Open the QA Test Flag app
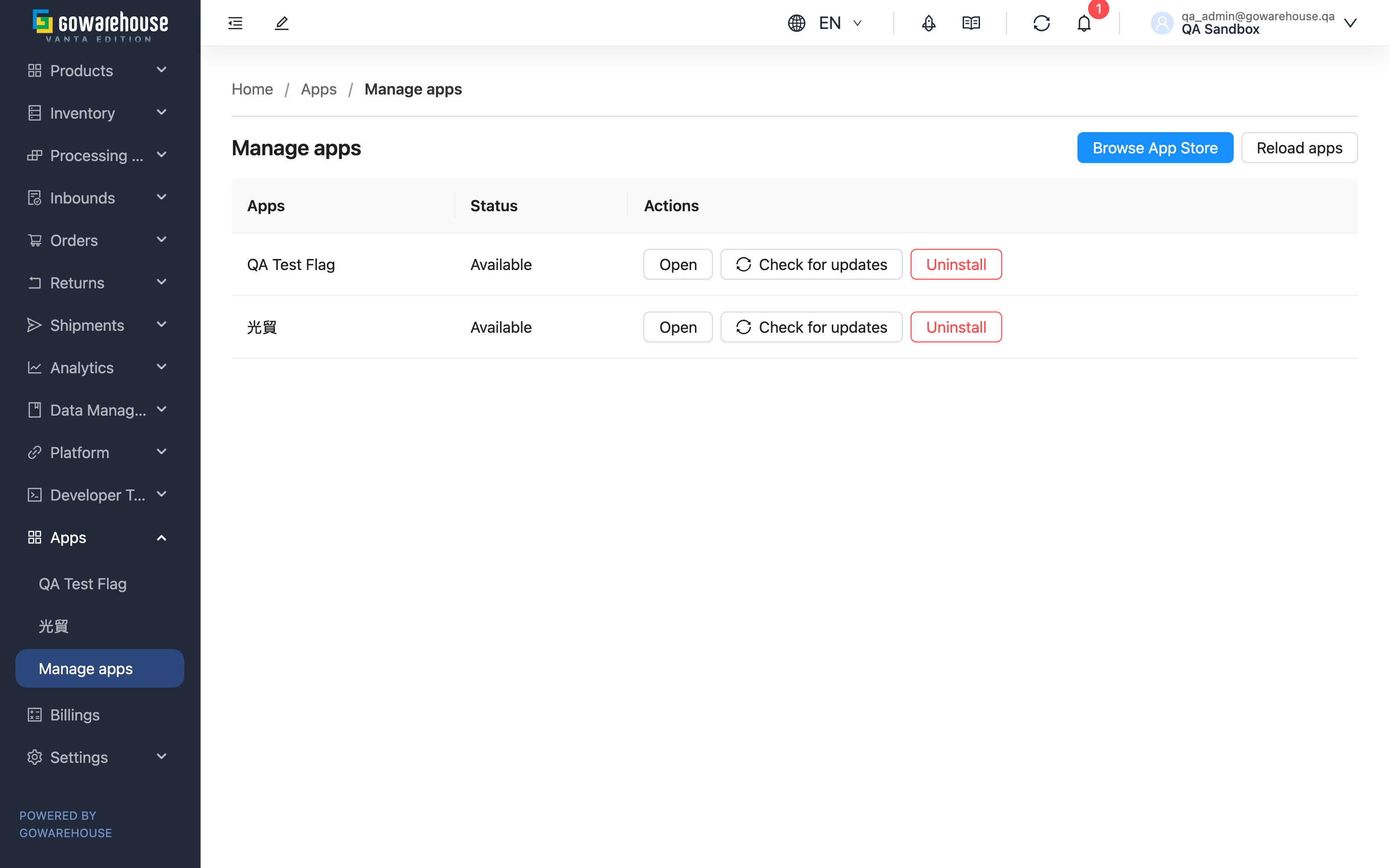Viewport: 1389px width, 868px height. [x=678, y=265]
